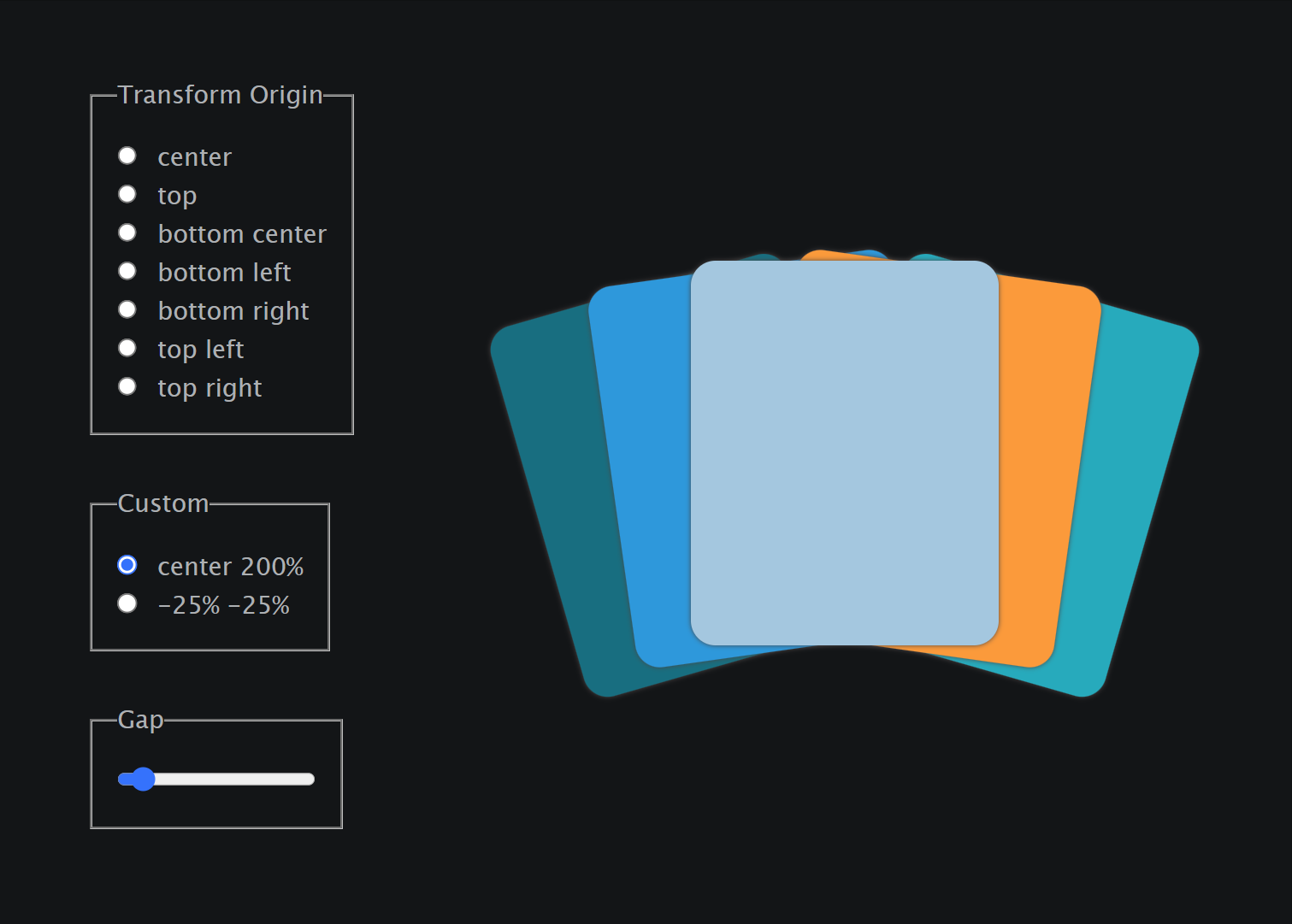
Task: Select the bottom right origin option
Action: [127, 309]
